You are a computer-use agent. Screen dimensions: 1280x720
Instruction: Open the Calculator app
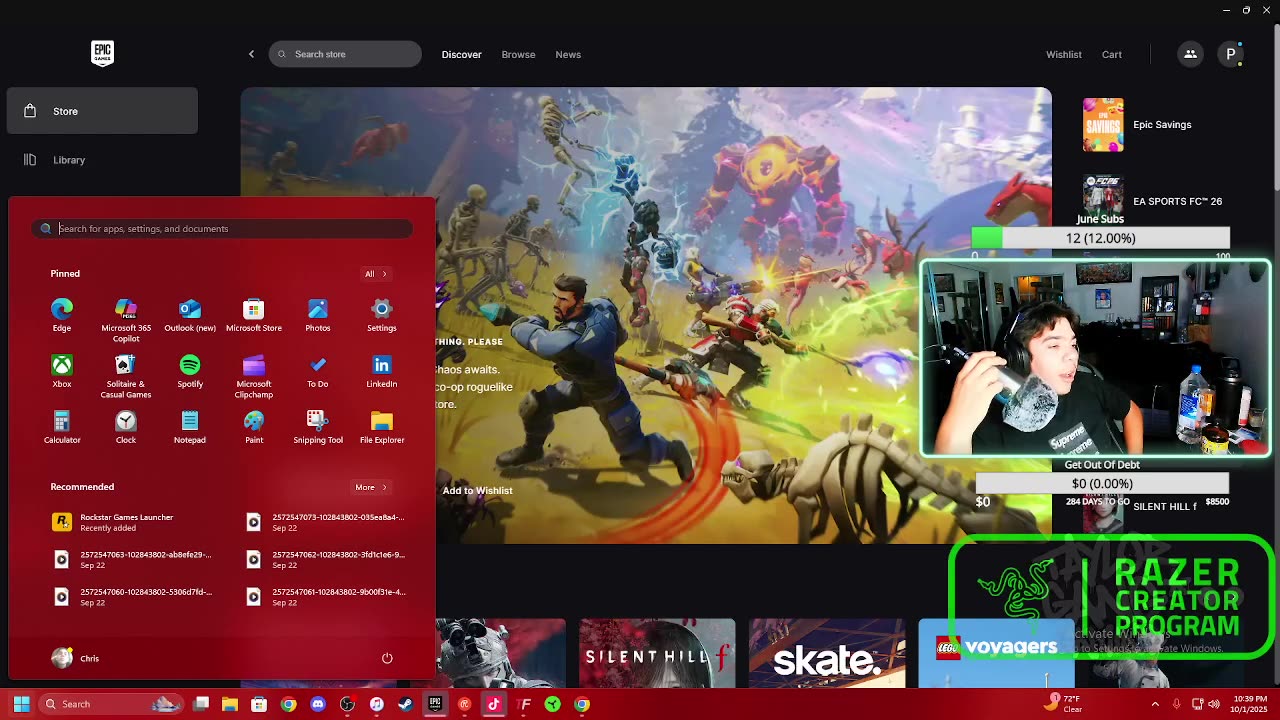62,426
